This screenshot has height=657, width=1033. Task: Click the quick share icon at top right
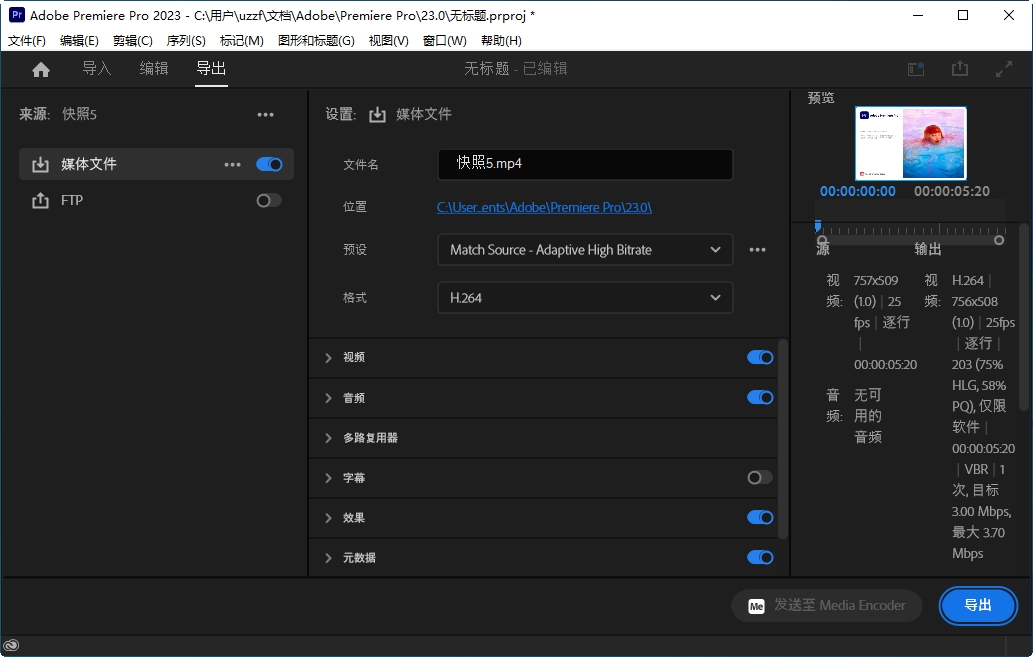tap(959, 68)
